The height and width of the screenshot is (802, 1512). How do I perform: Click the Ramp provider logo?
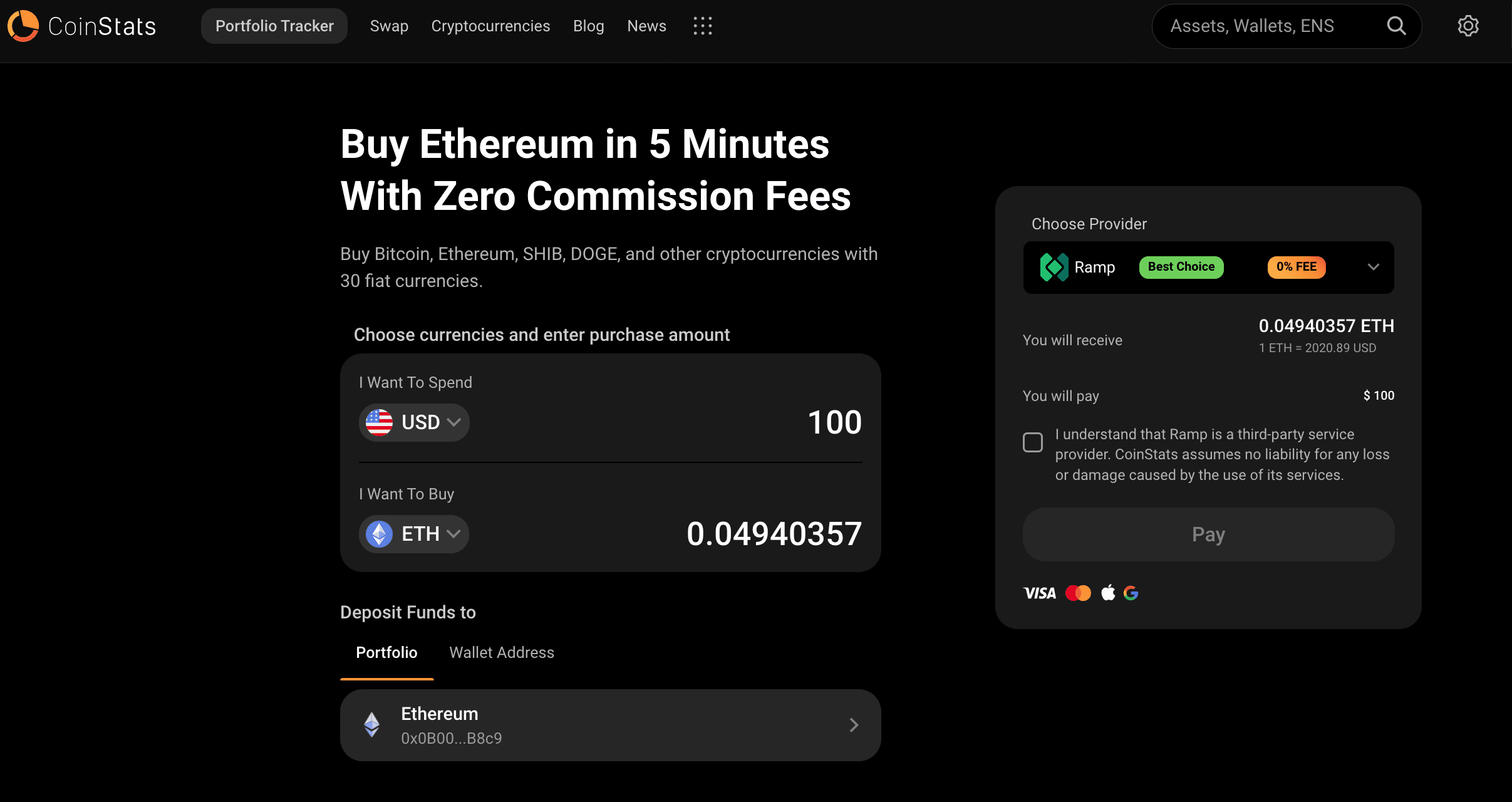tap(1054, 268)
